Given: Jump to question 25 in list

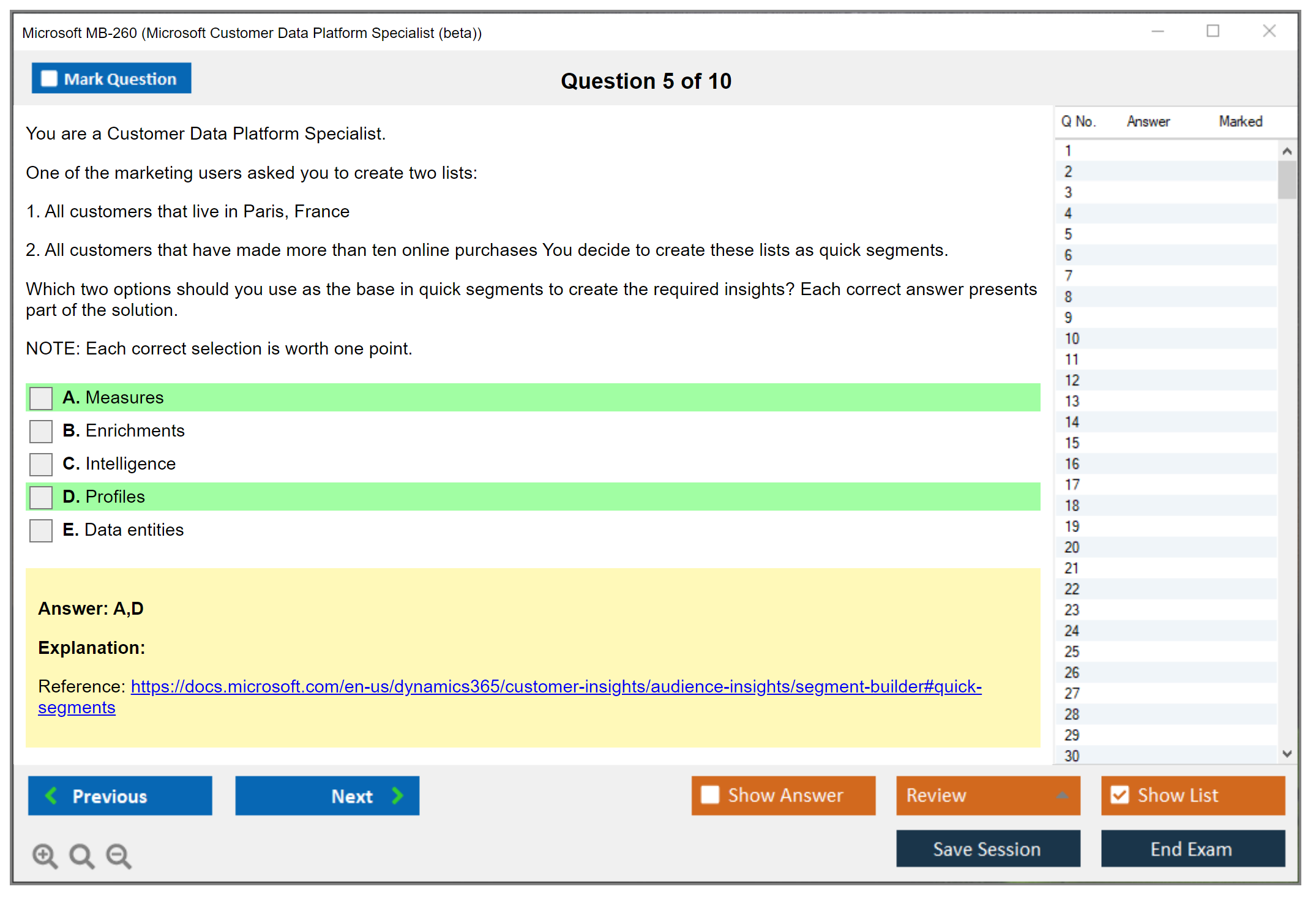Looking at the screenshot, I should tap(1072, 651).
